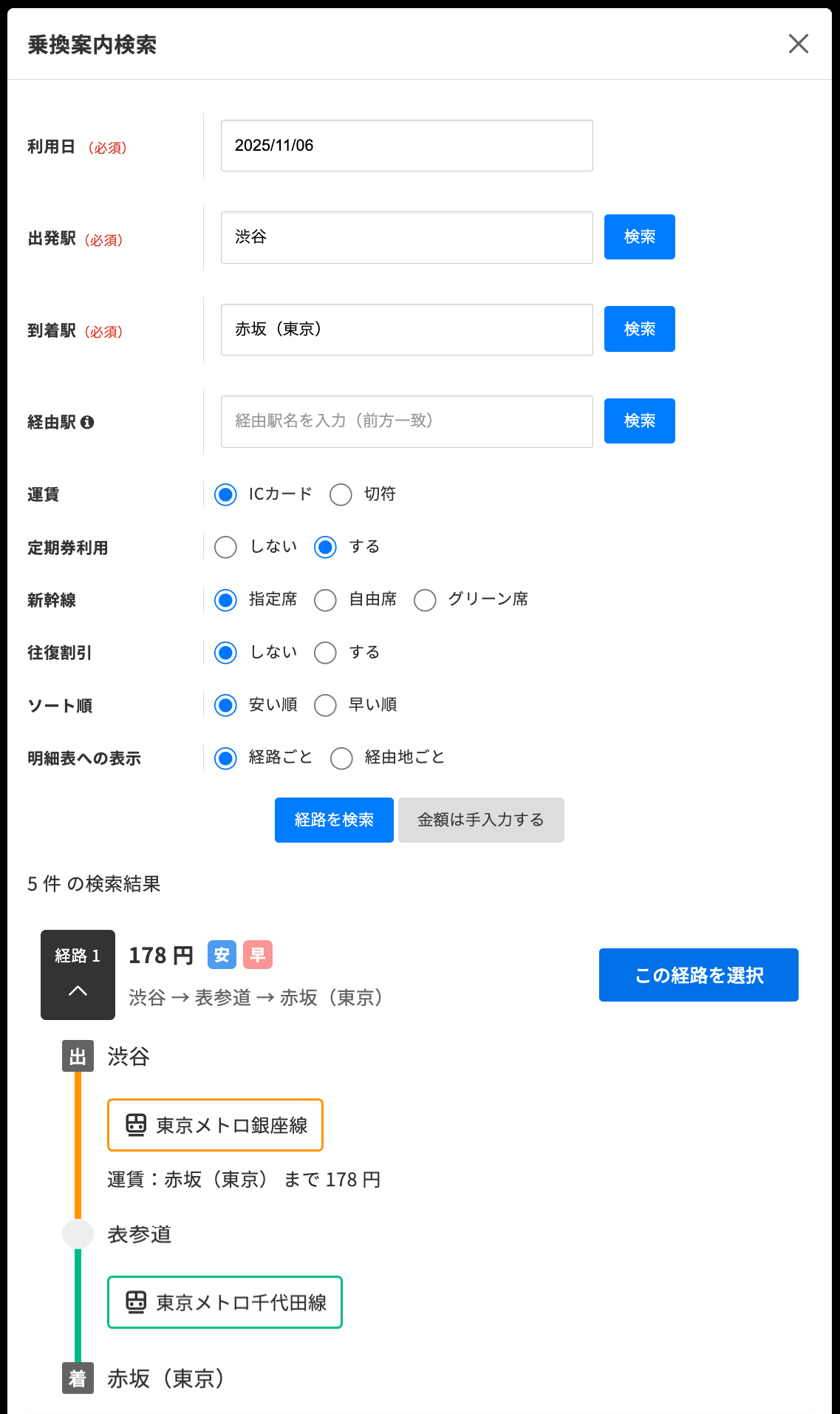Click the 着 arrival marker for 赤坂

click(78, 1378)
